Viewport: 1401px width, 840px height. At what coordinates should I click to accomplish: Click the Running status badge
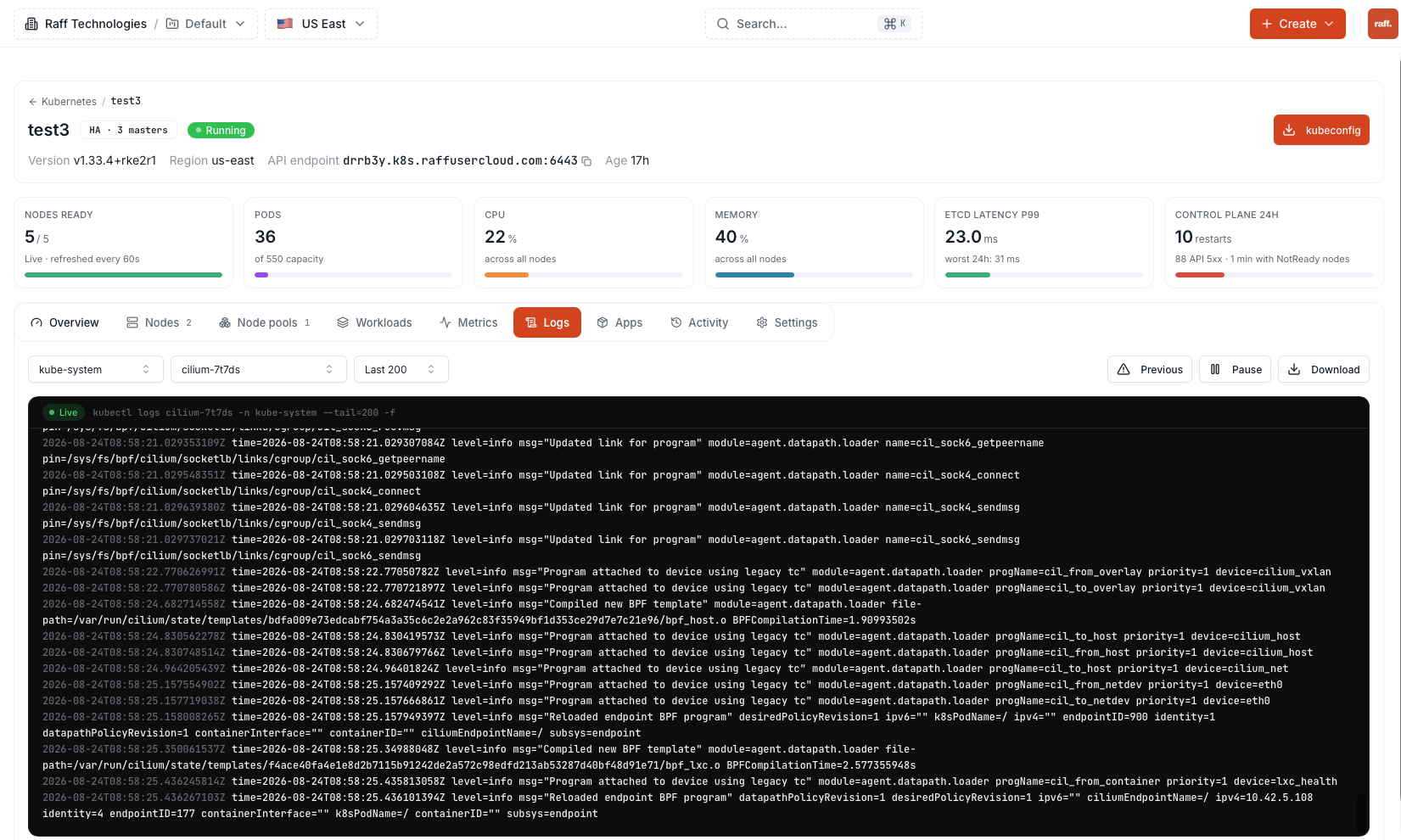[x=221, y=130]
